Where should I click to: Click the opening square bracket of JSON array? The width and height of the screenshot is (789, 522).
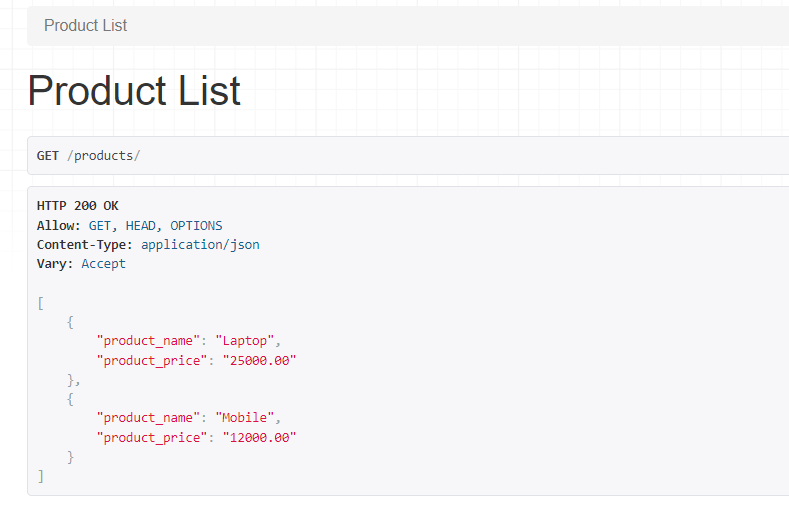(40, 303)
